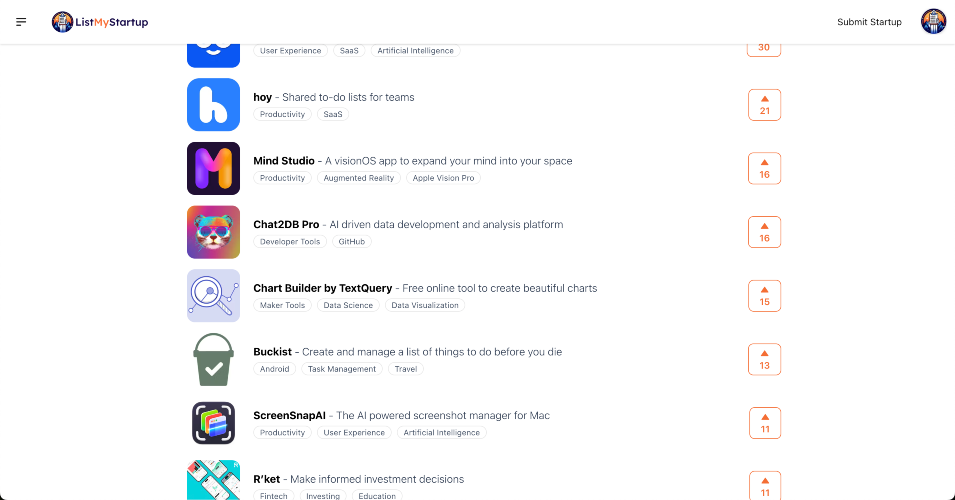Image resolution: width=955 pixels, height=500 pixels.
Task: Open the Chat2DB Pro title link
Action: 286,224
